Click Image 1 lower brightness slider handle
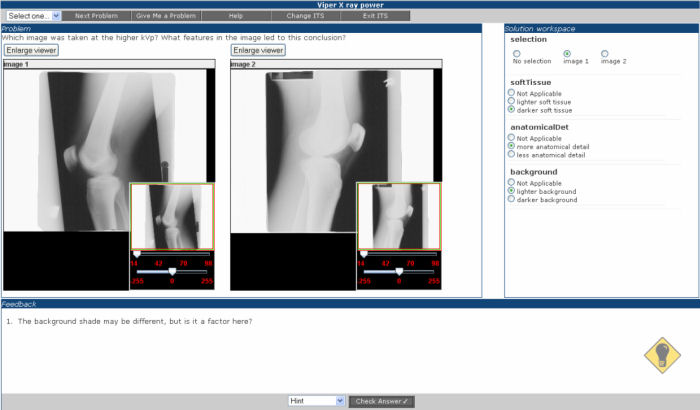The width and height of the screenshot is (700, 410). (172, 271)
